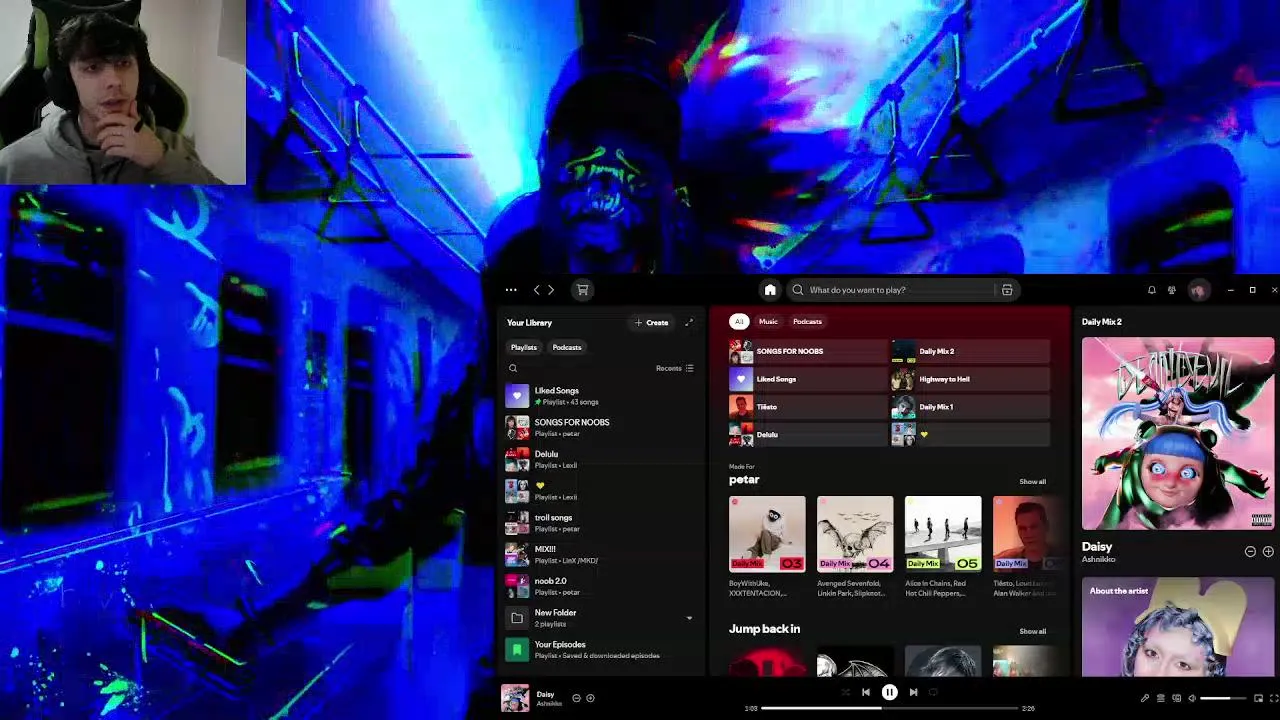
Task: Go to Spotify Home
Action: pos(770,290)
